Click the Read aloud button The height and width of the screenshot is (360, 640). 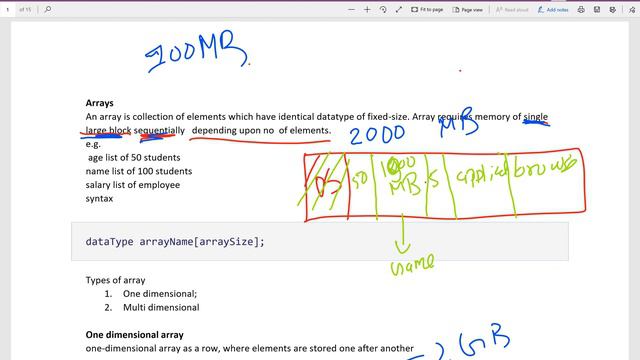512,9
